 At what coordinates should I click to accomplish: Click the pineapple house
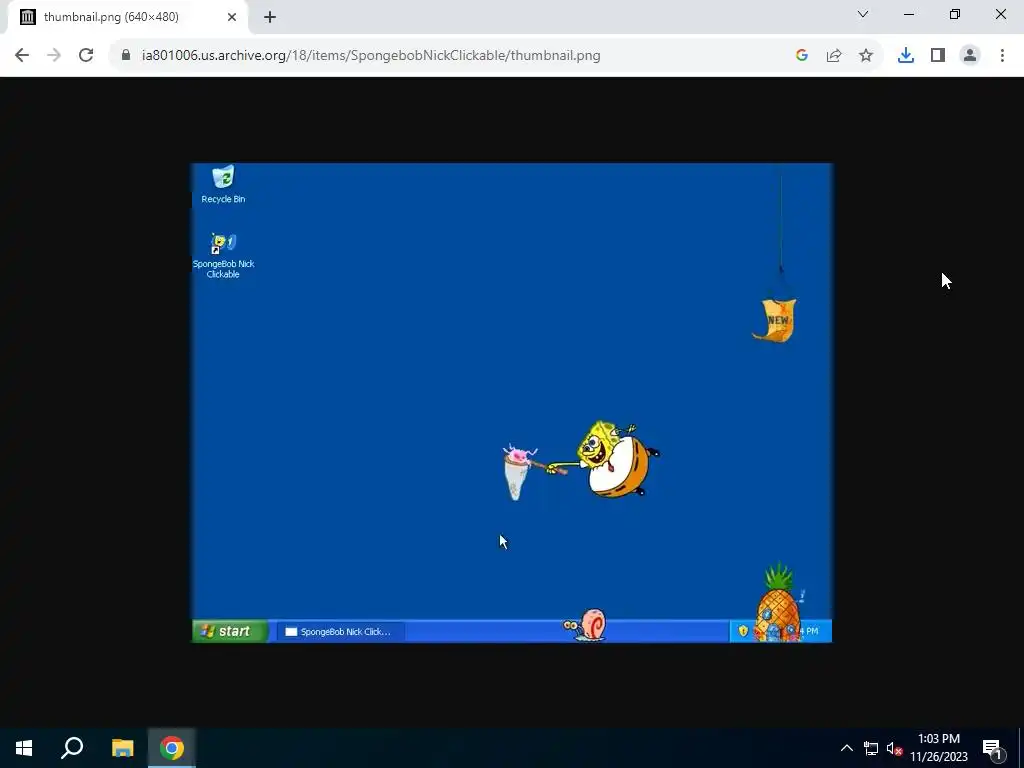(x=778, y=603)
